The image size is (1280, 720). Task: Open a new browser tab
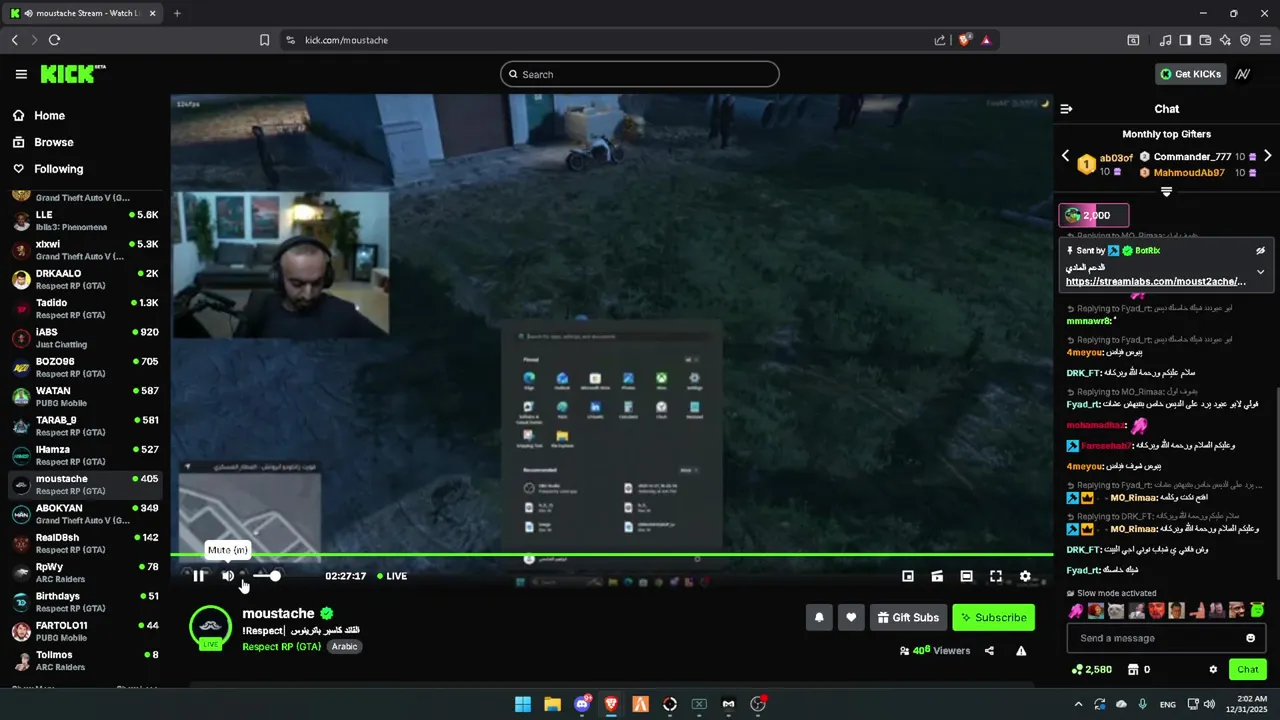177,13
